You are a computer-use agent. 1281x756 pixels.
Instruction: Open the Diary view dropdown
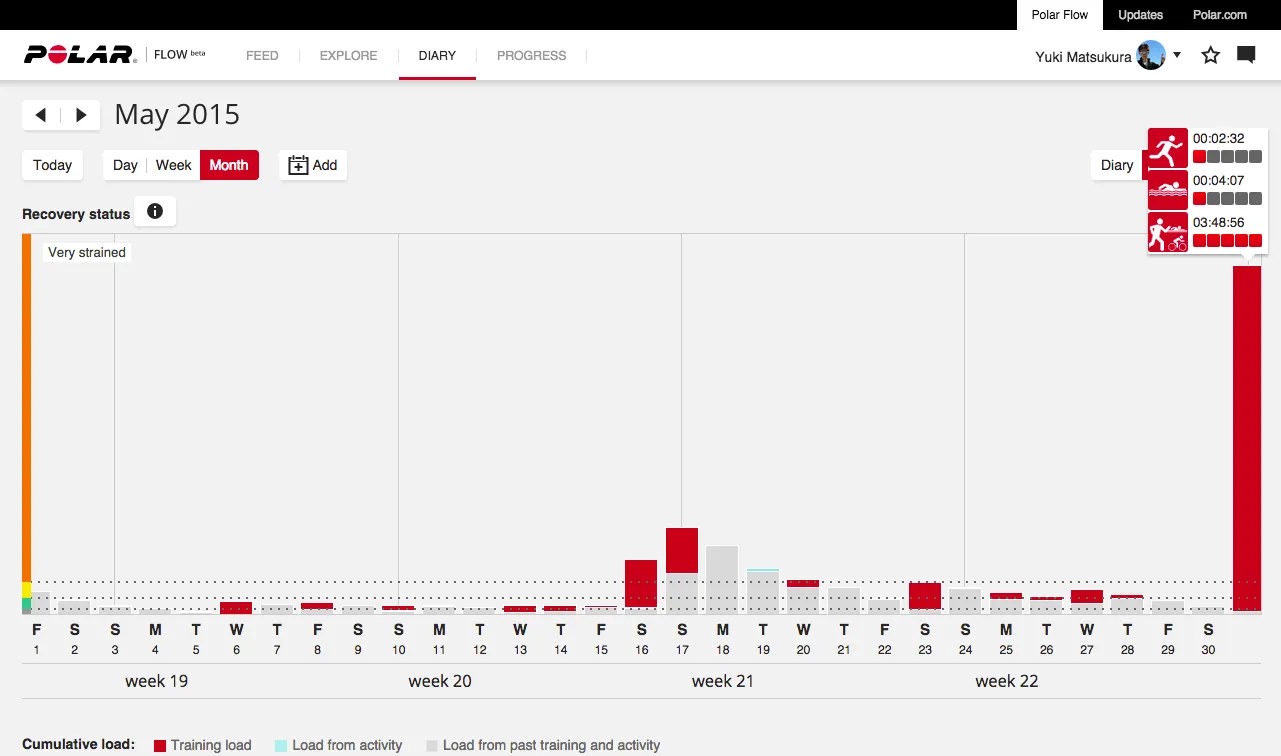1117,165
